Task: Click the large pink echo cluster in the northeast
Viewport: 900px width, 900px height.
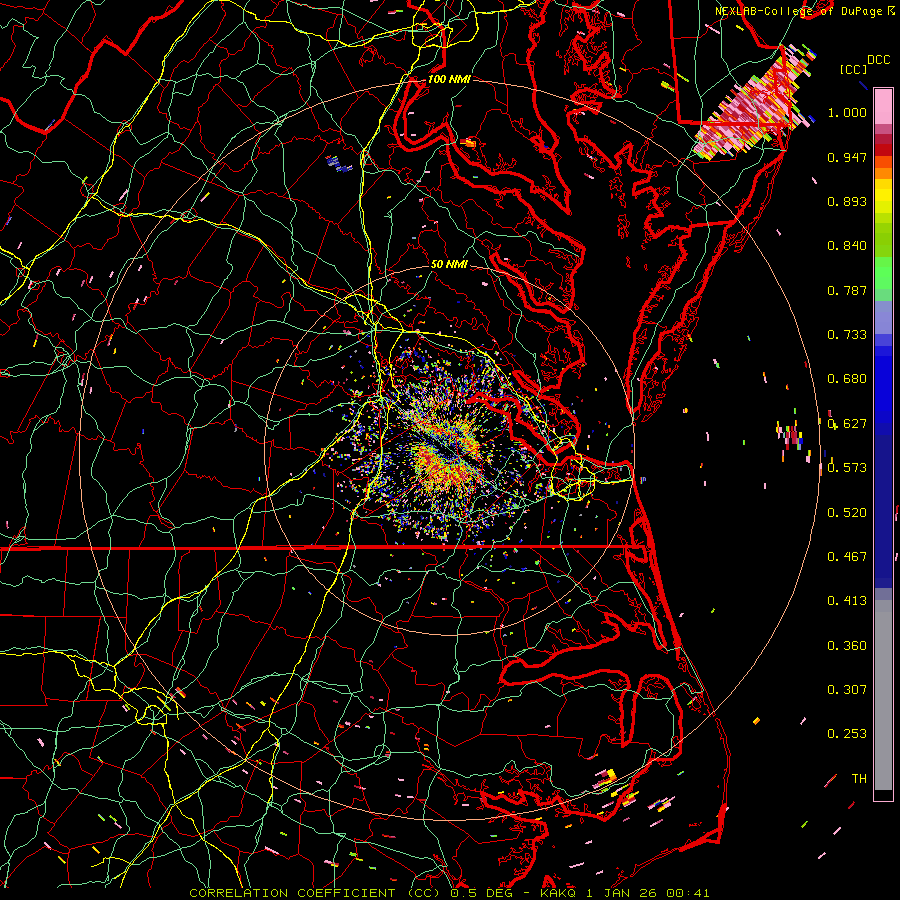Action: click(755, 105)
